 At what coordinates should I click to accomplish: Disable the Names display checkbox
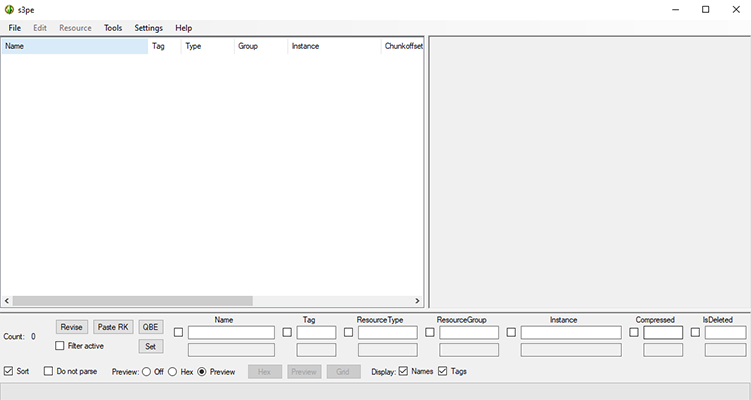point(404,371)
